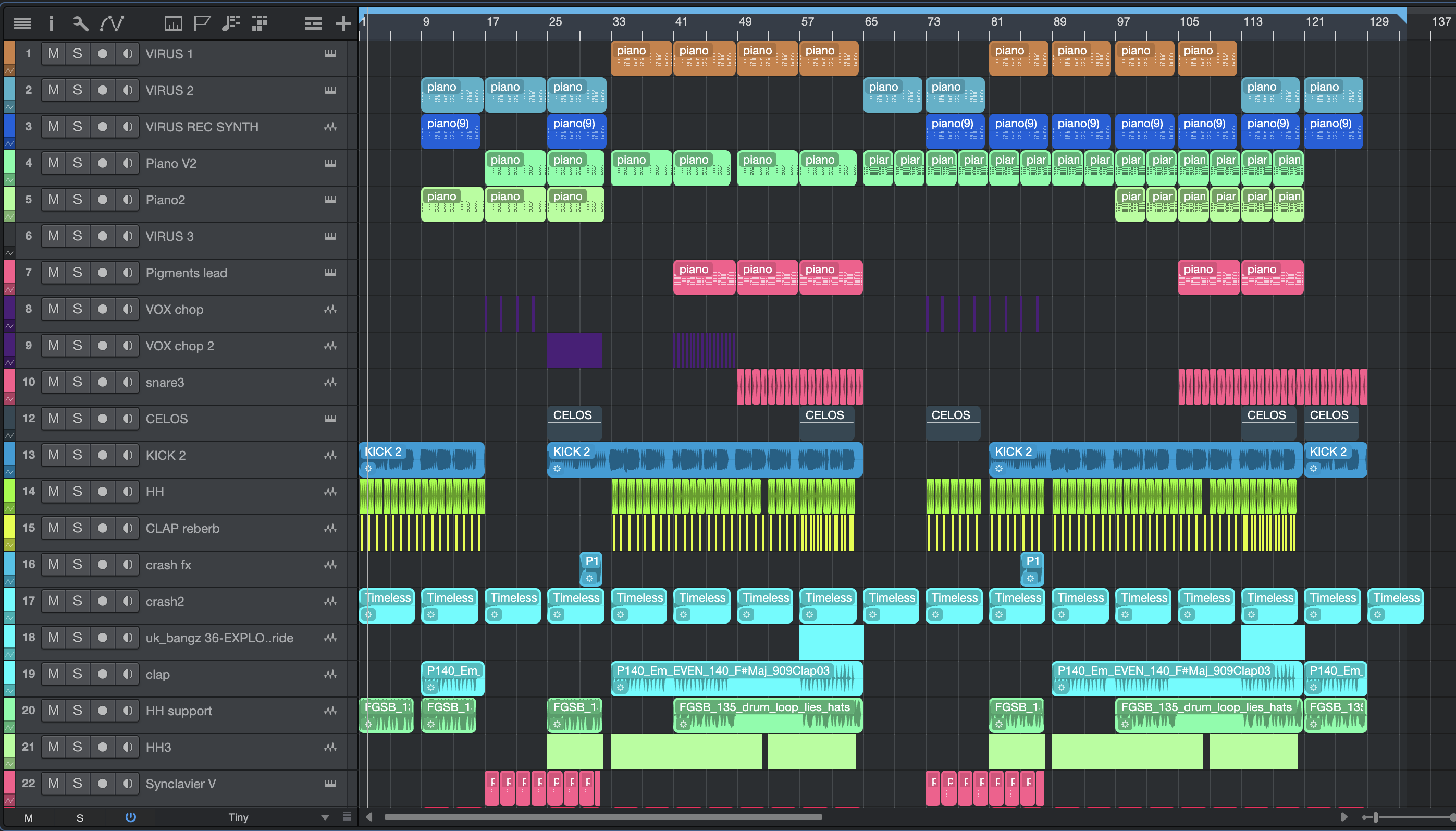Arm record on the snare3 track
This screenshot has width=1456, height=831.
tap(102, 382)
